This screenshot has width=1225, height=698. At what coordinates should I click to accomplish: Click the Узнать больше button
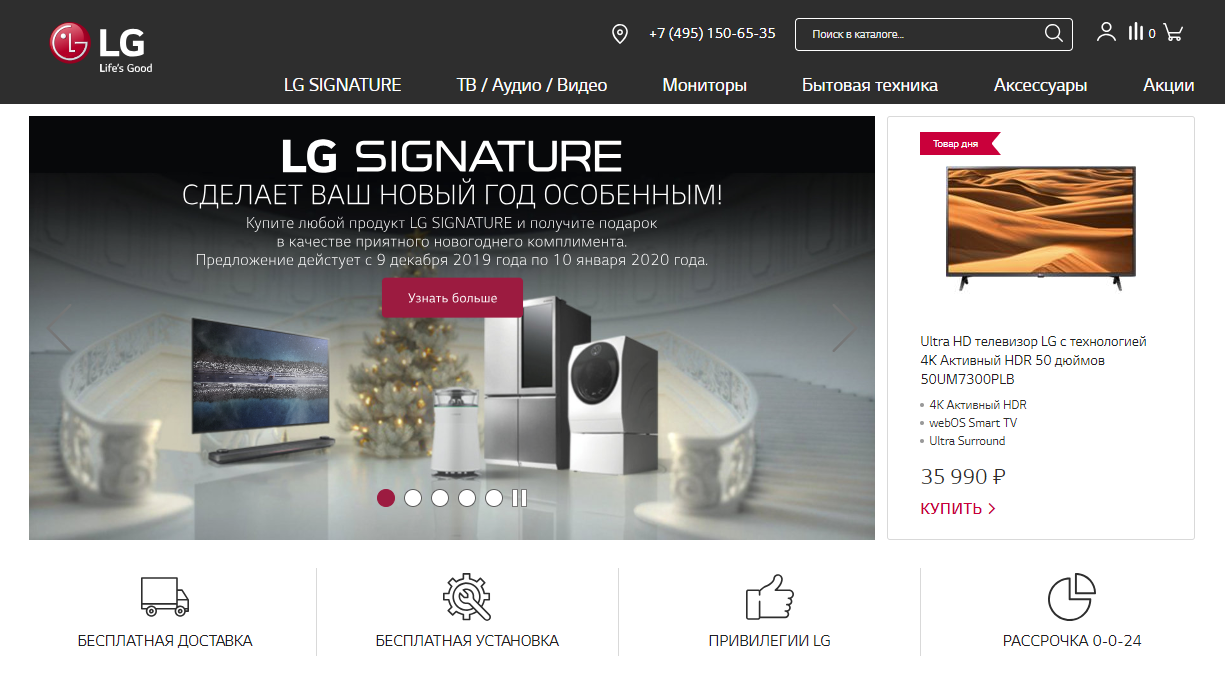[452, 298]
